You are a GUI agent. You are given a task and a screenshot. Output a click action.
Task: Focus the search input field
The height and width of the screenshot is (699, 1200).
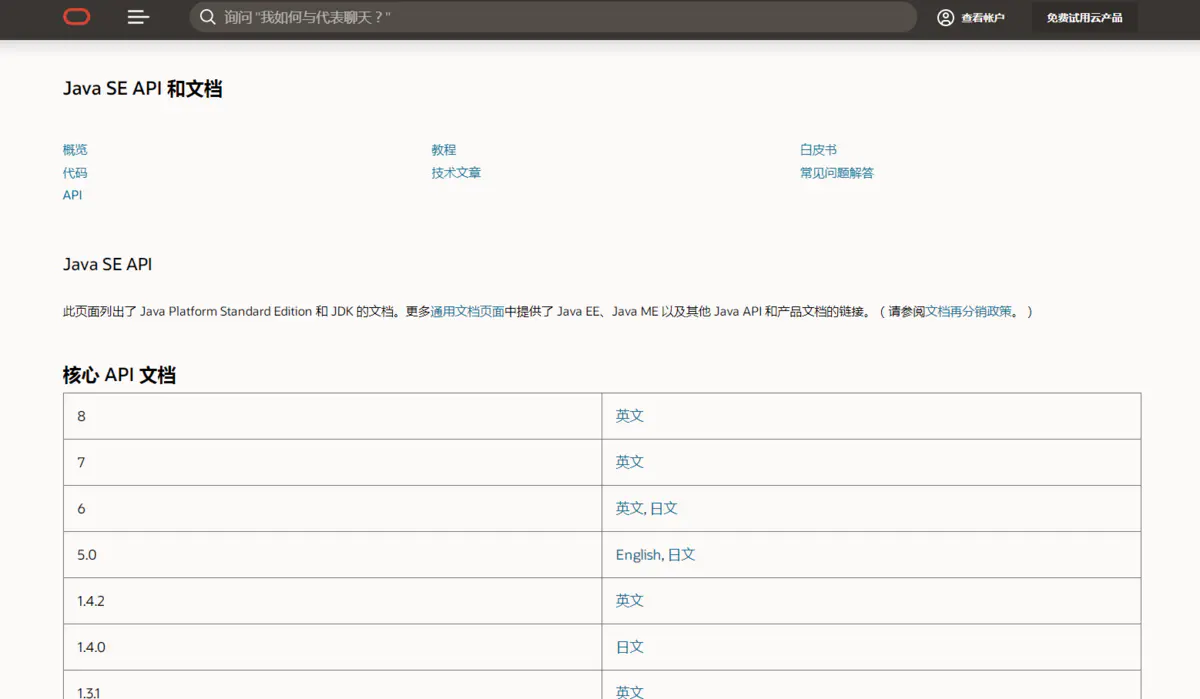pos(553,17)
